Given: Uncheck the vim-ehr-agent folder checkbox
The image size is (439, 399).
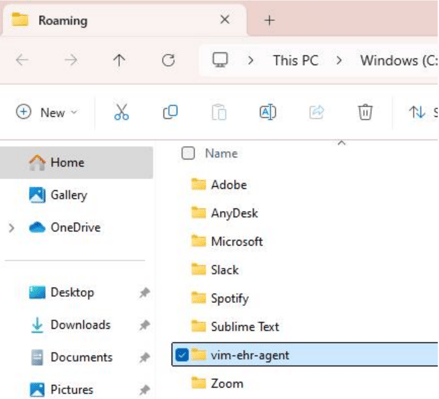Looking at the screenshot, I should (182, 355).
